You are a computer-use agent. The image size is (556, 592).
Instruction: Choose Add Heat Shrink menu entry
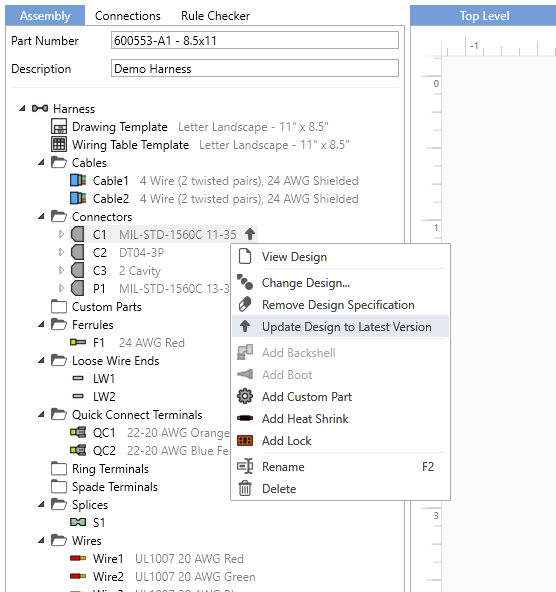[x=340, y=418]
